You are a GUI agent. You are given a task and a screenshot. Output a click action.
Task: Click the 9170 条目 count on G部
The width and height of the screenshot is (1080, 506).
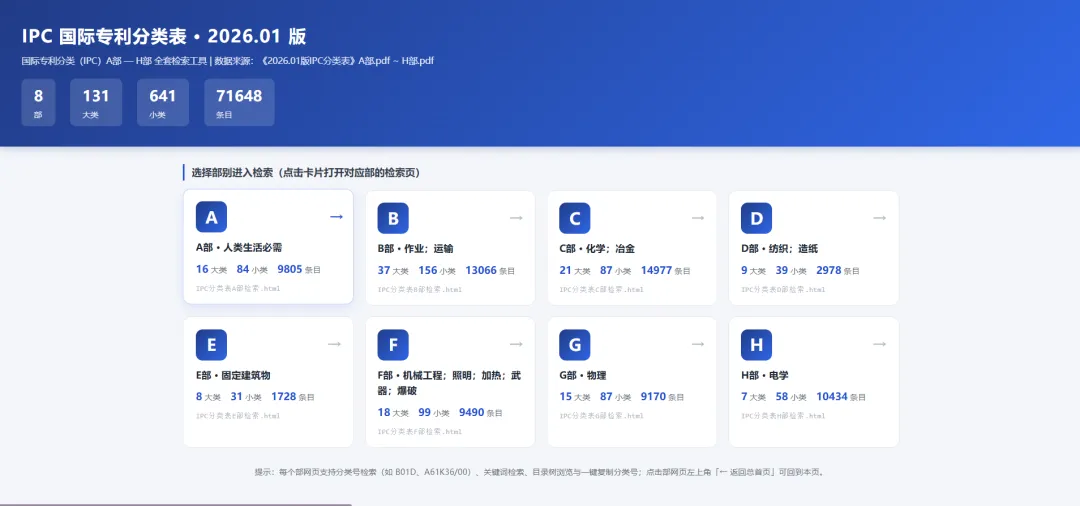pos(662,397)
